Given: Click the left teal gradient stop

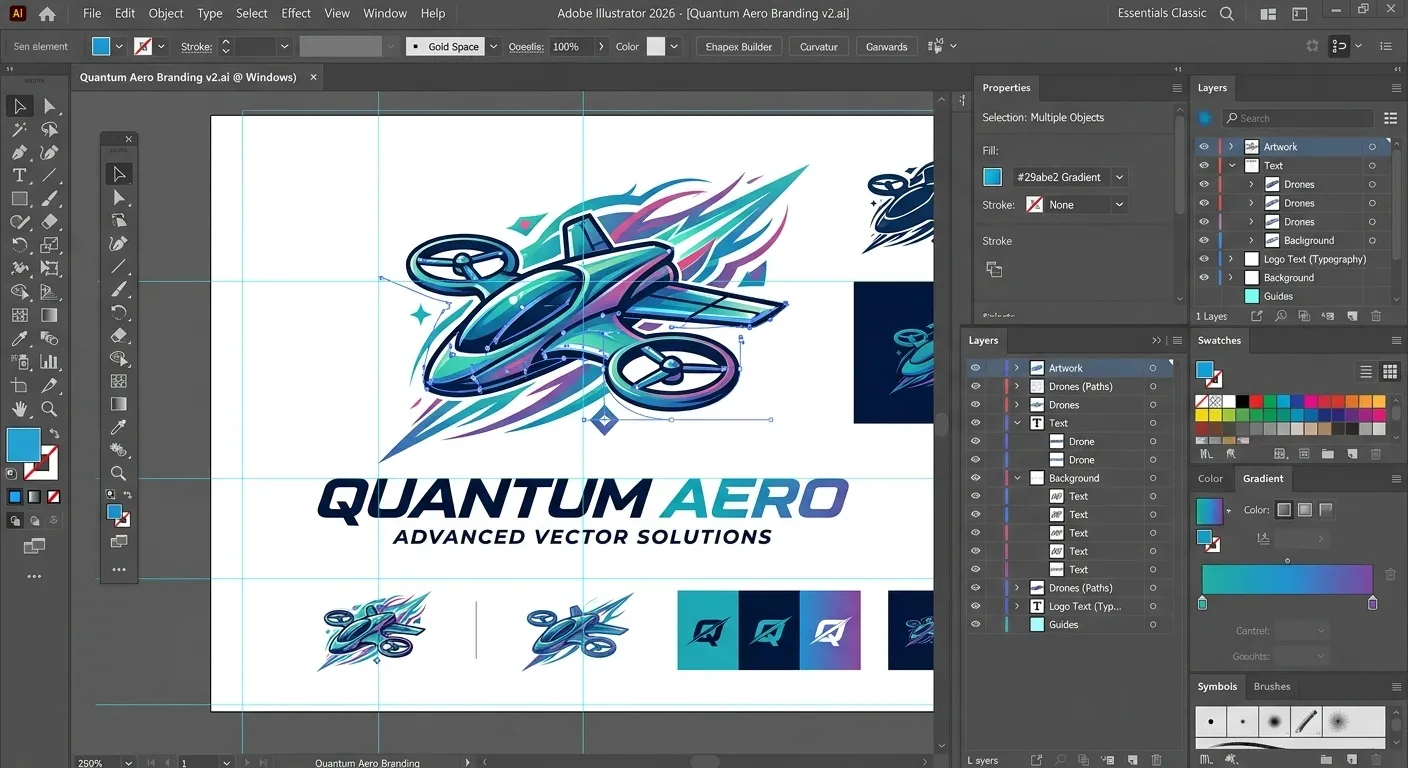Looking at the screenshot, I should point(1202,603).
